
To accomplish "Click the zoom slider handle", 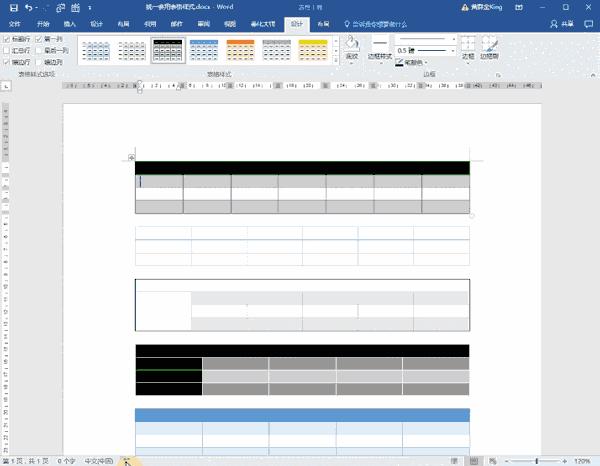I will [536, 461].
